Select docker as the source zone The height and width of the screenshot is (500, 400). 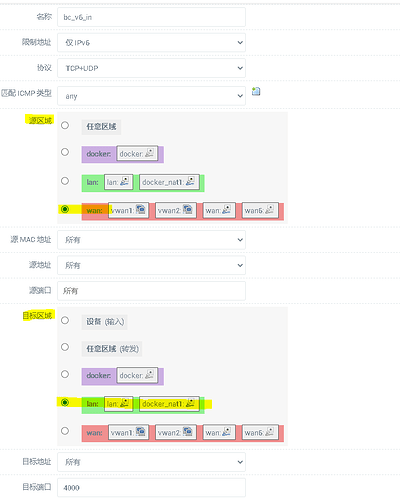coord(65,152)
